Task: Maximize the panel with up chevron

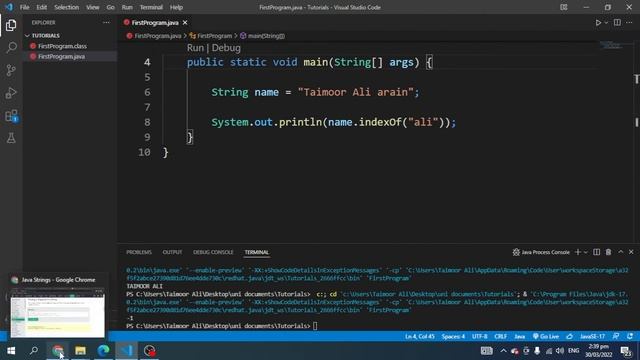Action: [620, 252]
